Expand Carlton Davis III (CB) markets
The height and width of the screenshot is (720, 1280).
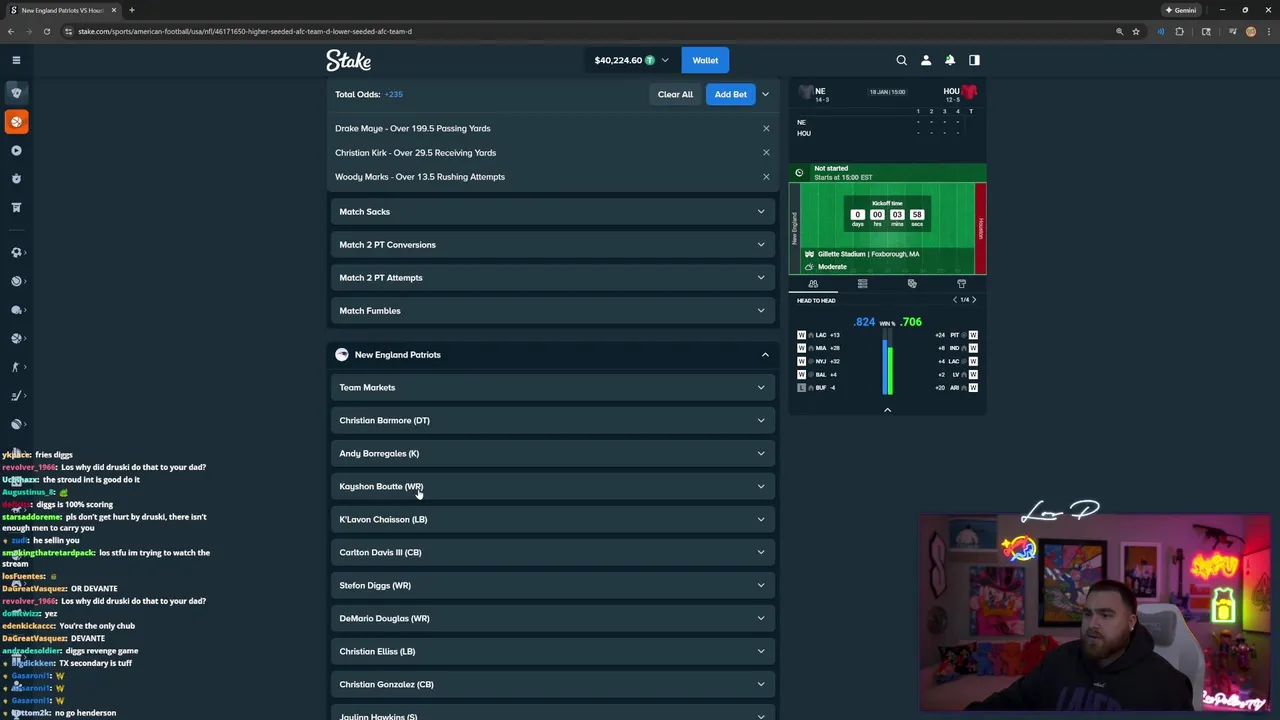tap(553, 552)
